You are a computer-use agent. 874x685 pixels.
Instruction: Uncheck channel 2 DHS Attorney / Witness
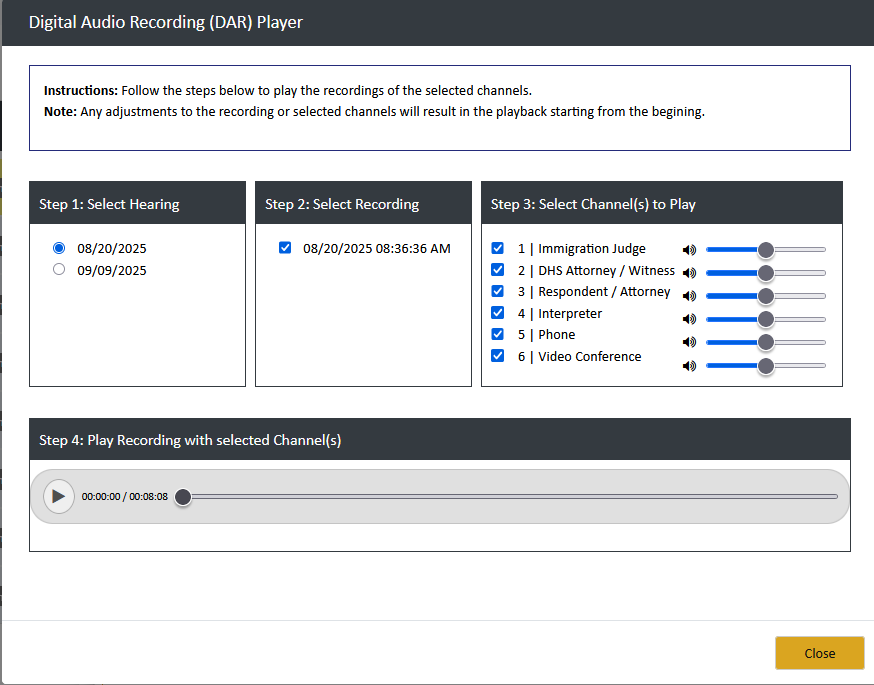tap(498, 270)
